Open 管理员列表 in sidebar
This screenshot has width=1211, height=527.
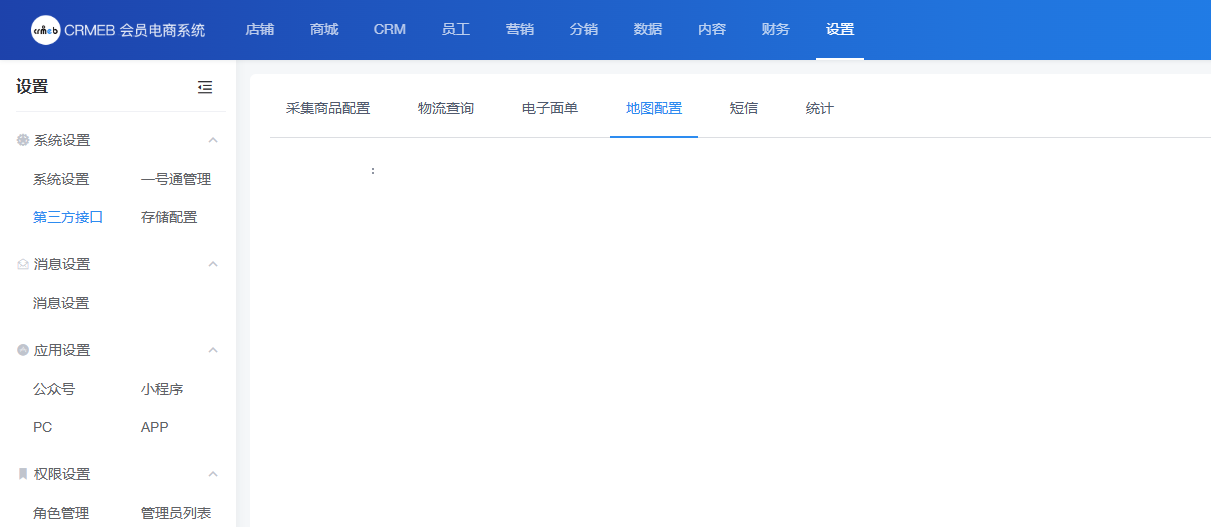tap(176, 513)
